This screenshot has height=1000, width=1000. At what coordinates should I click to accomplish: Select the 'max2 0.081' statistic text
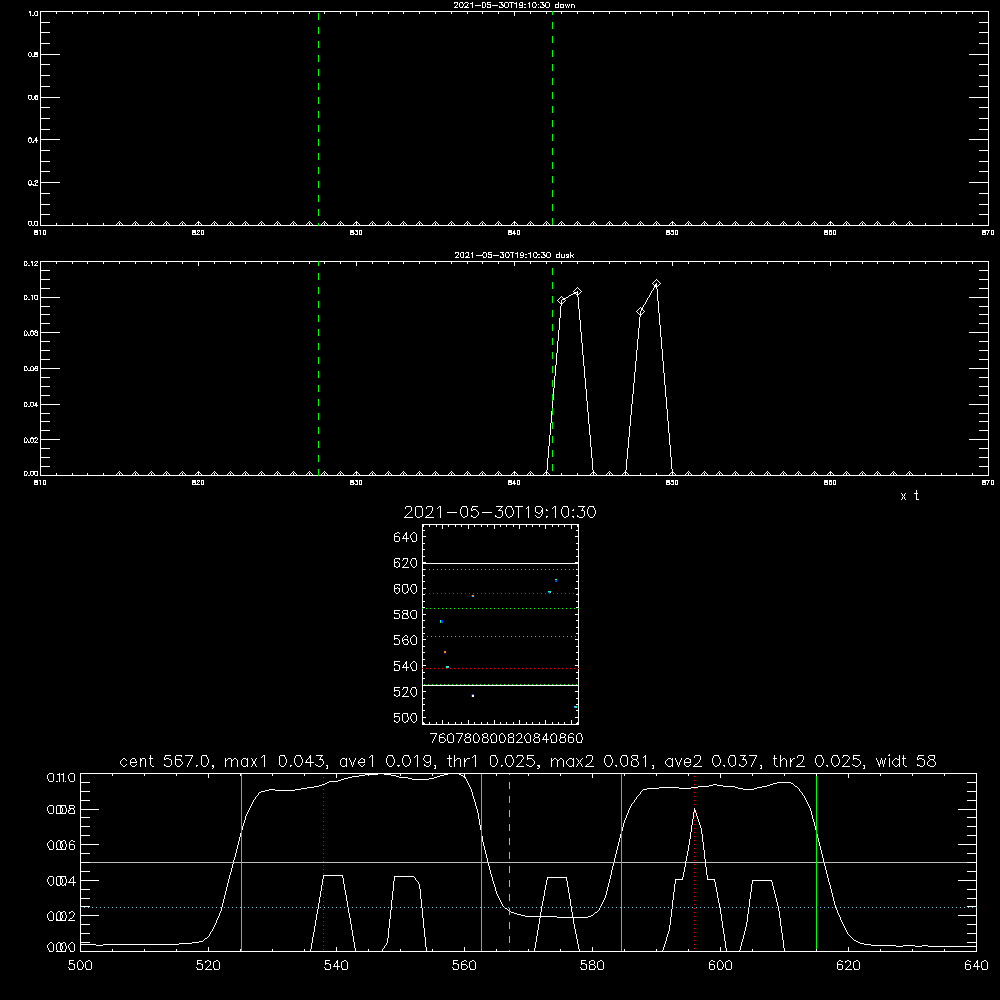coord(599,761)
